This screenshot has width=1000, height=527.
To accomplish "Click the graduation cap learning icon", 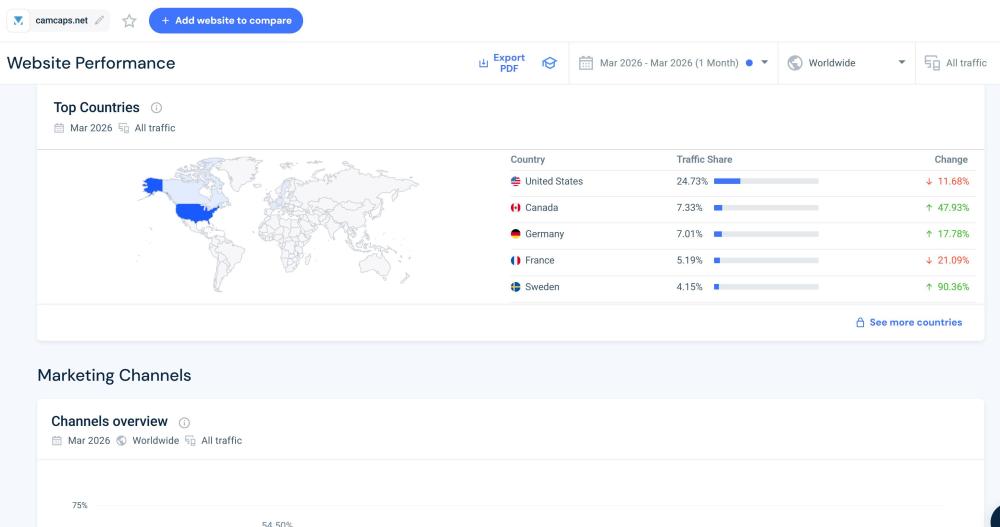I will (549, 63).
